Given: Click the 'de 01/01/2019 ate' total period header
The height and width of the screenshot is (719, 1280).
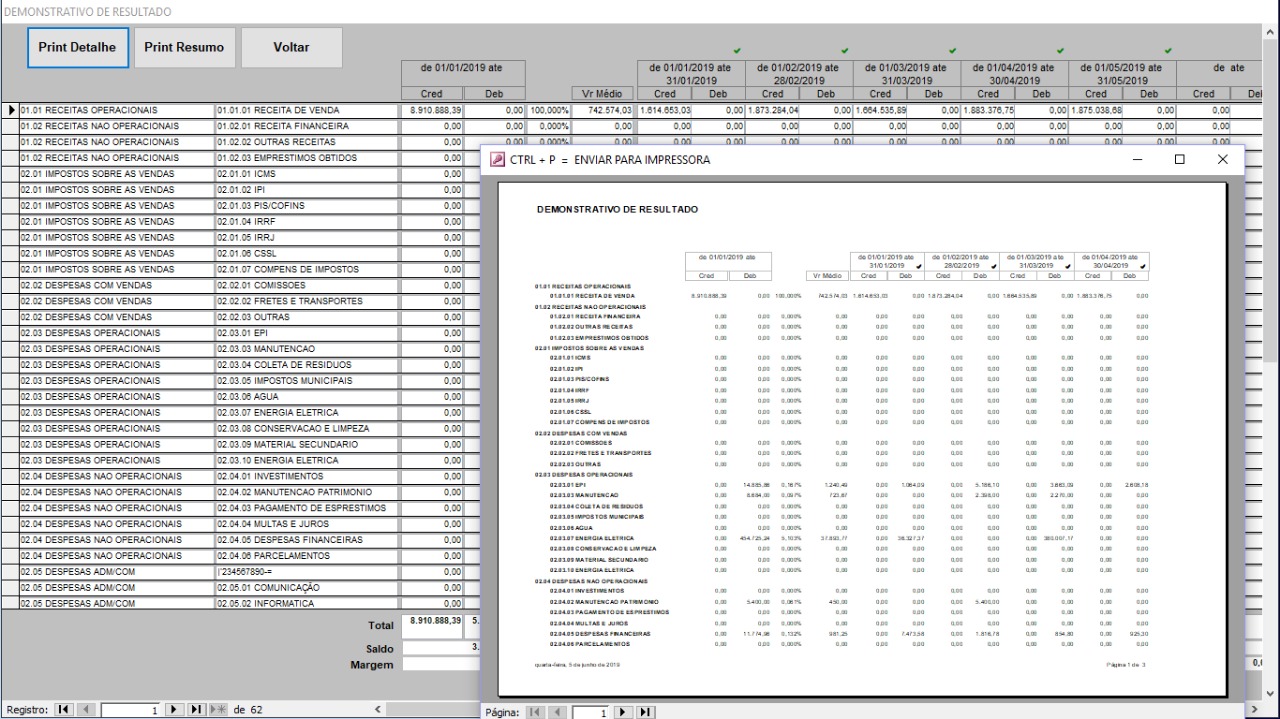Looking at the screenshot, I should pyautogui.click(x=464, y=74).
